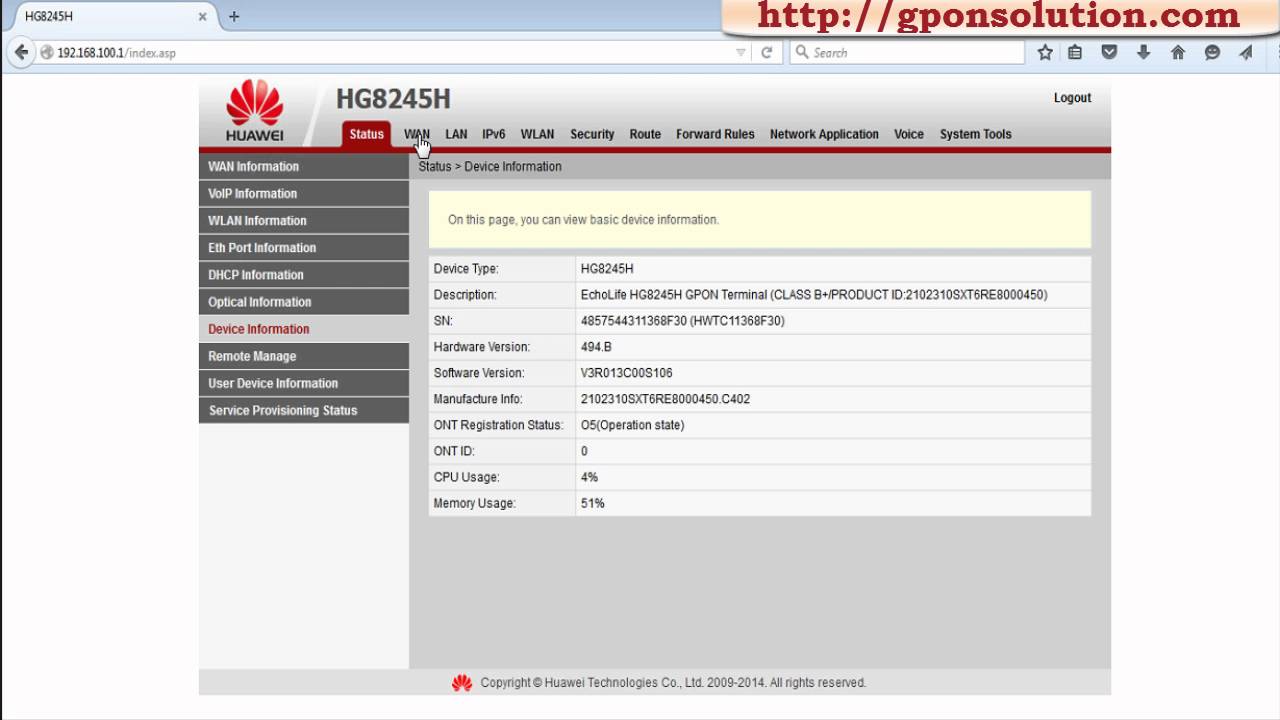Click the Memory Usage 51% value
The height and width of the screenshot is (720, 1280).
tap(592, 503)
